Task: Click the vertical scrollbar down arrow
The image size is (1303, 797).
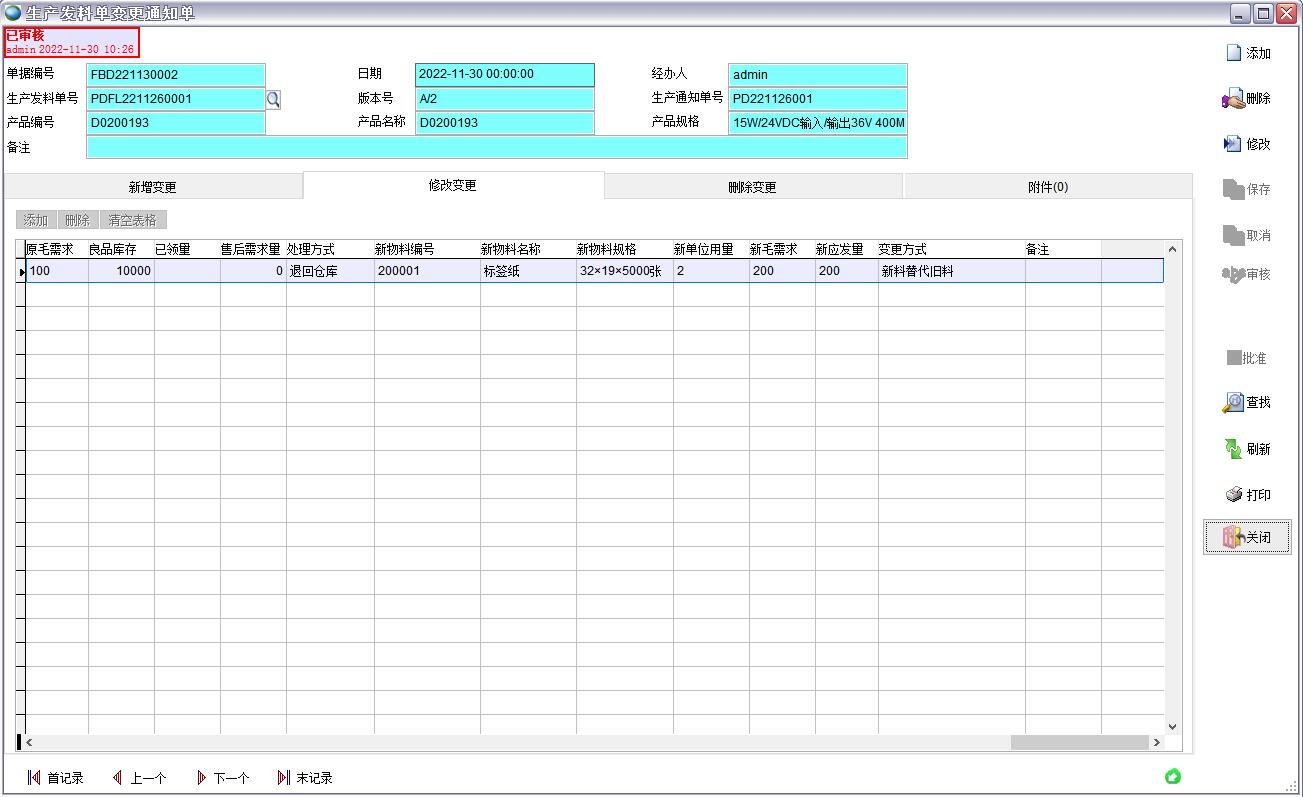Action: tap(1173, 727)
